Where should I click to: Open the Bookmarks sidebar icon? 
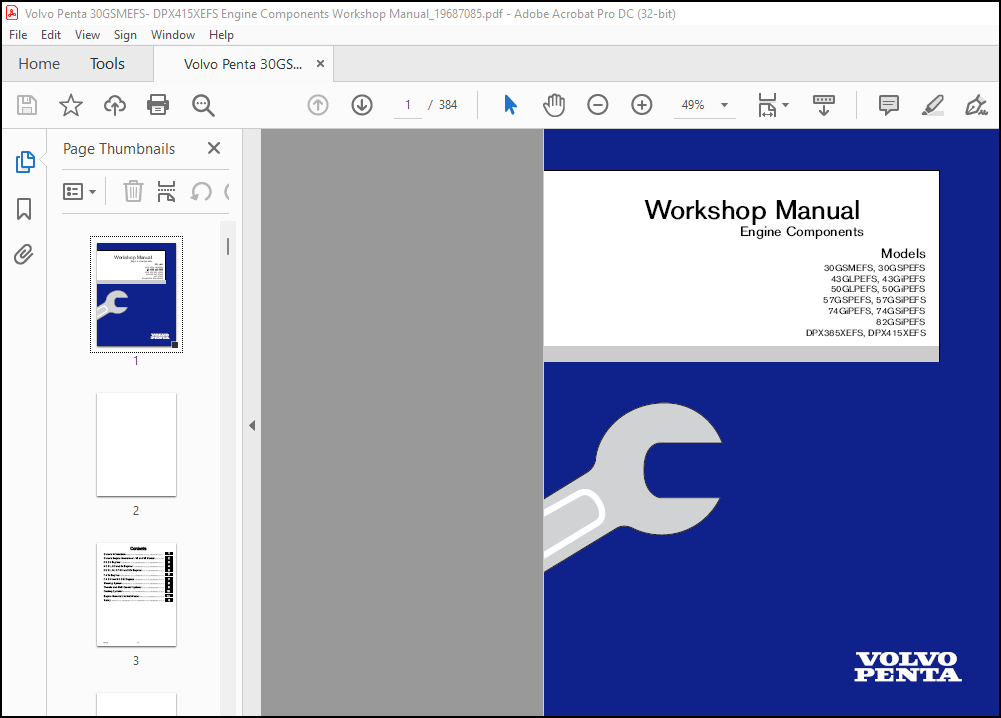coord(24,209)
